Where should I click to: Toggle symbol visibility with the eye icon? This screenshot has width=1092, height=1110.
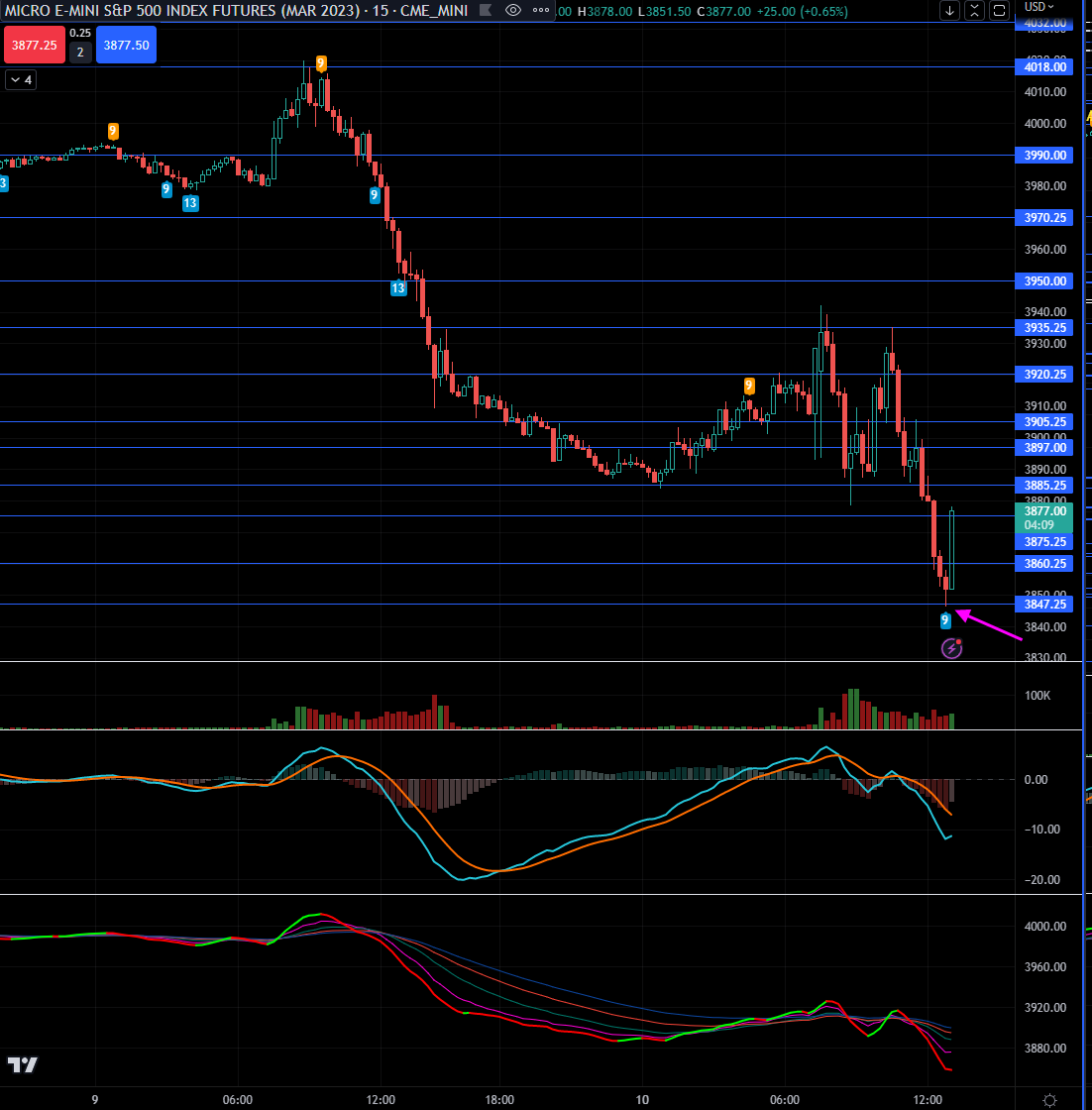click(513, 10)
